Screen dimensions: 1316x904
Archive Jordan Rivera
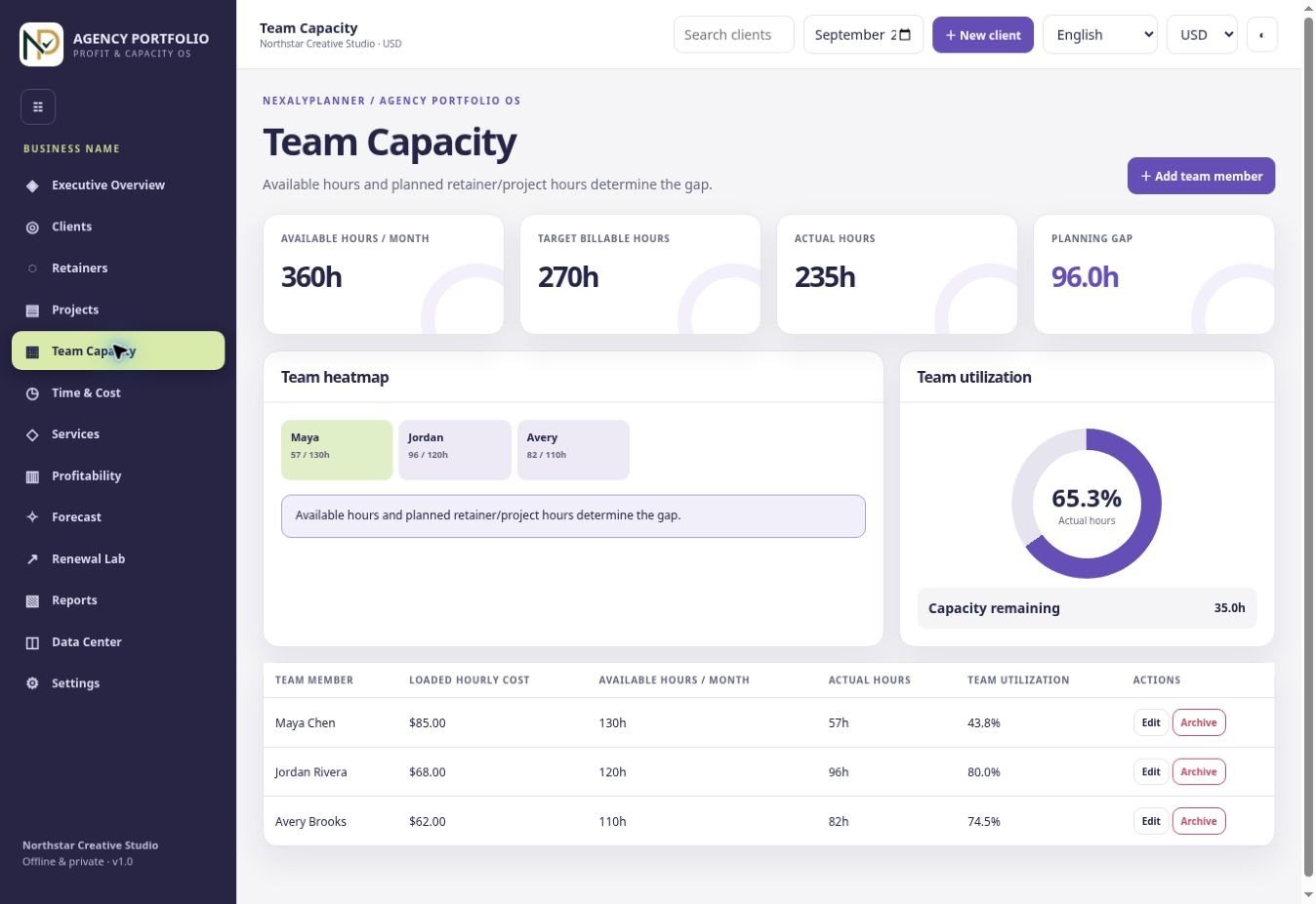click(1199, 772)
